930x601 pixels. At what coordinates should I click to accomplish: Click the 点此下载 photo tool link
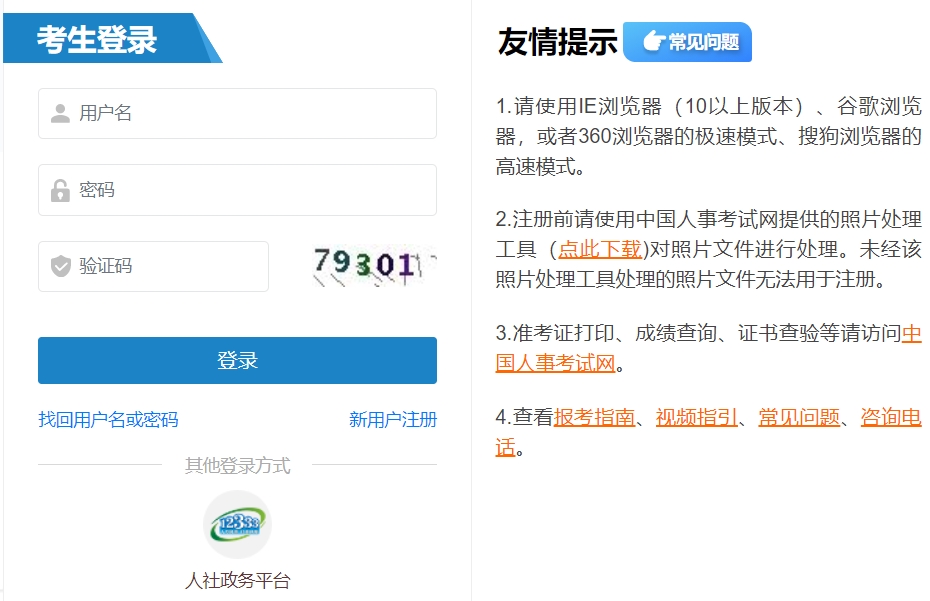click(600, 249)
